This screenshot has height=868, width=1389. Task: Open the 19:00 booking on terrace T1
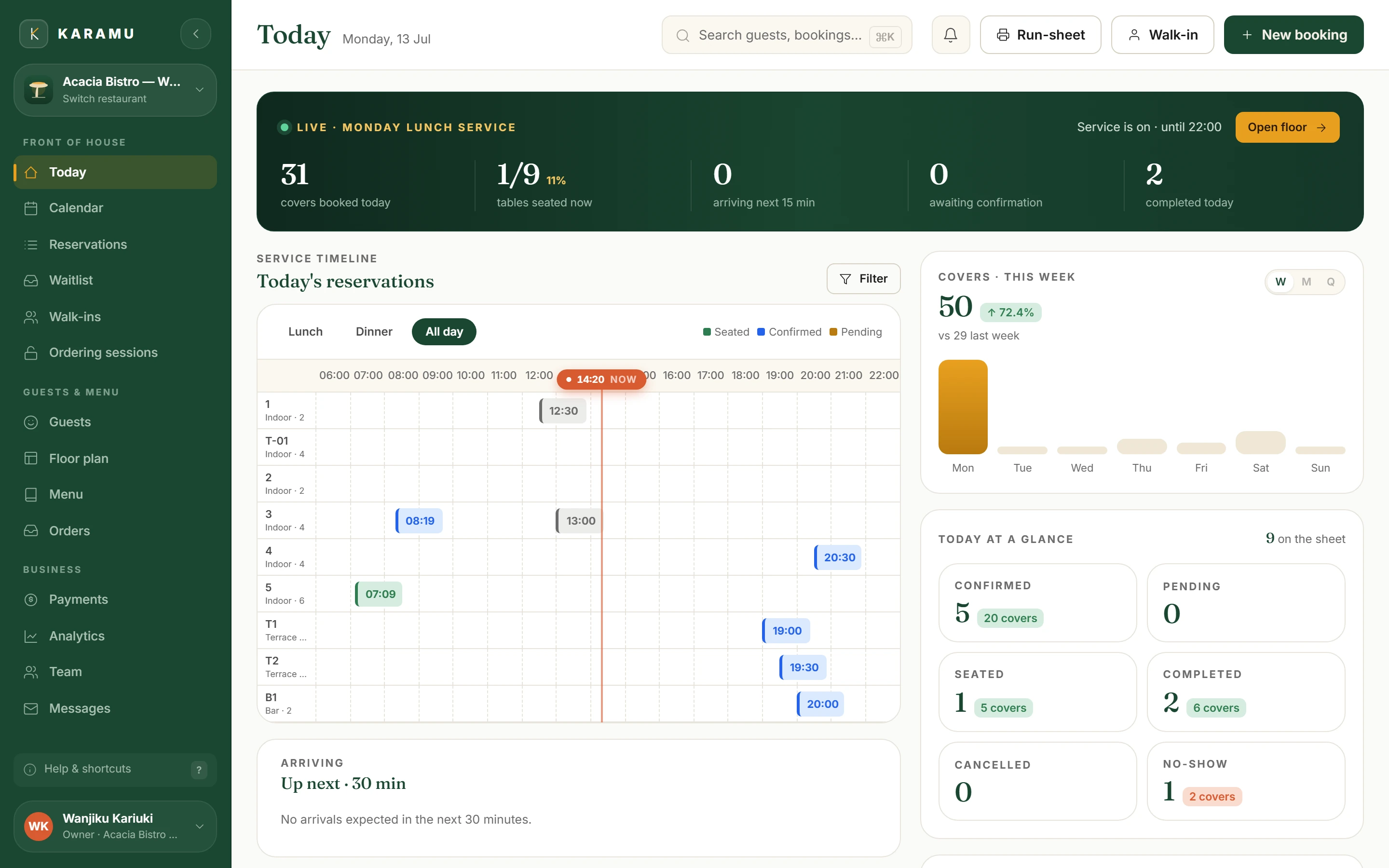click(786, 631)
